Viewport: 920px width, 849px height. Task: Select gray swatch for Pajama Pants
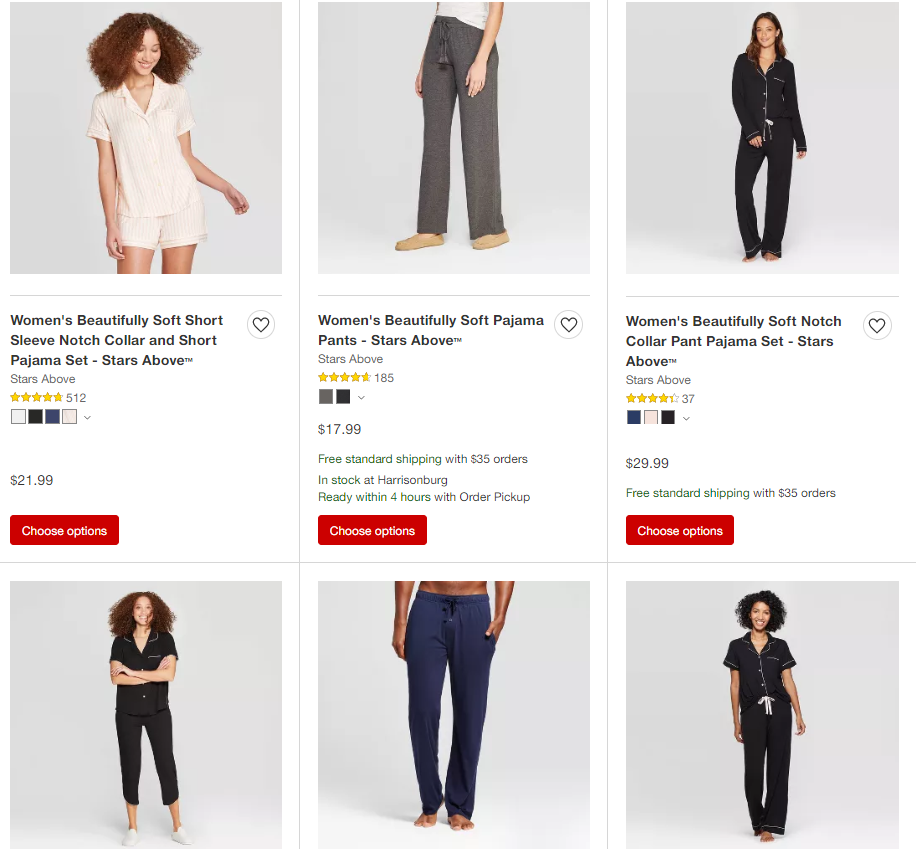pyautogui.click(x=326, y=397)
